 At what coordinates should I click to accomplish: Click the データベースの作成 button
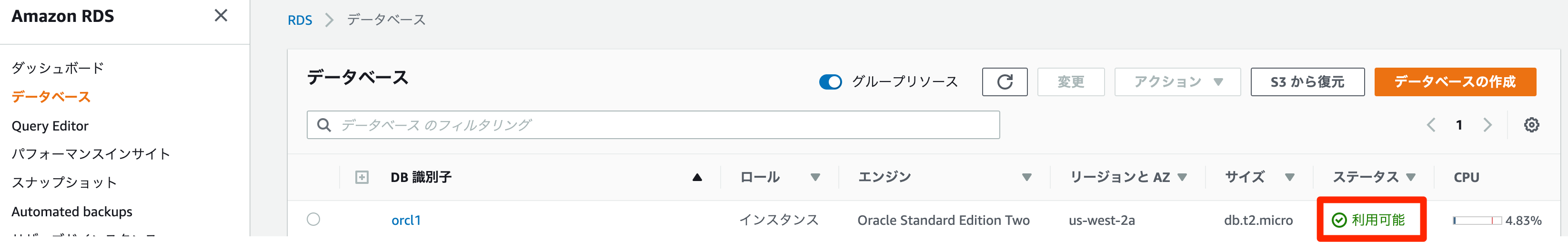[x=1455, y=82]
